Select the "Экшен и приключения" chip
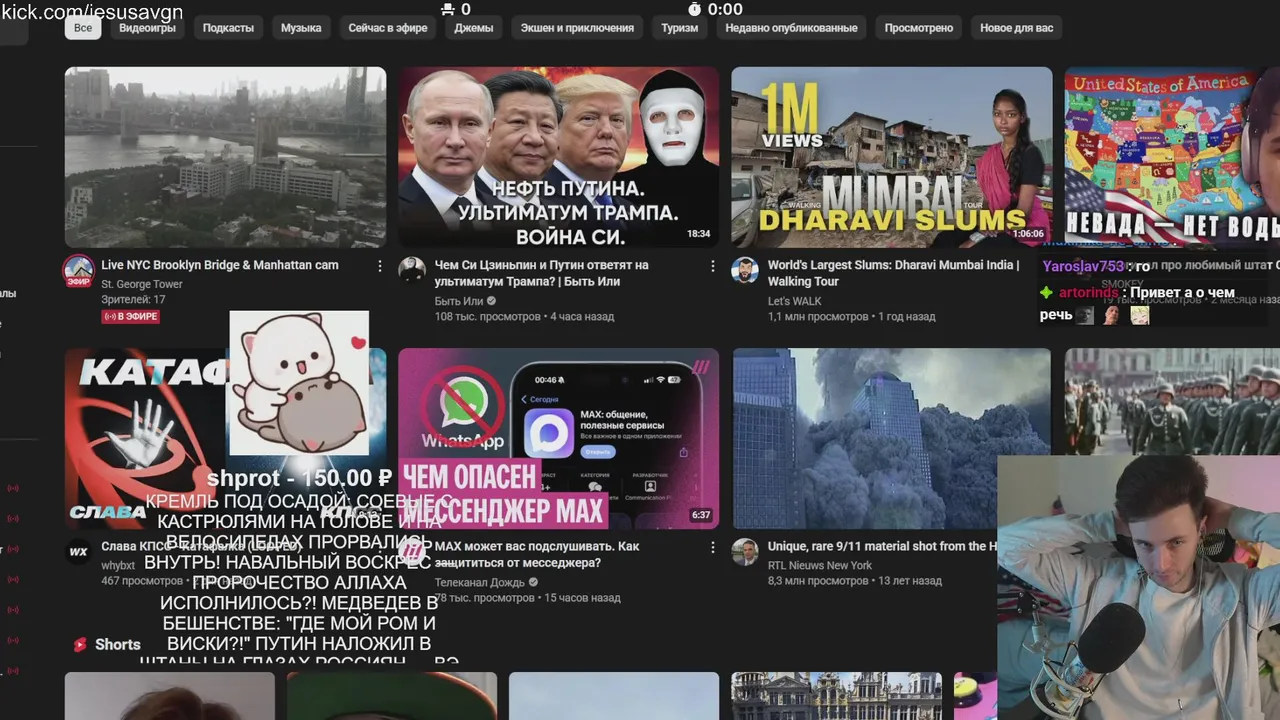Screen dimensions: 1280x720 [x=577, y=28]
